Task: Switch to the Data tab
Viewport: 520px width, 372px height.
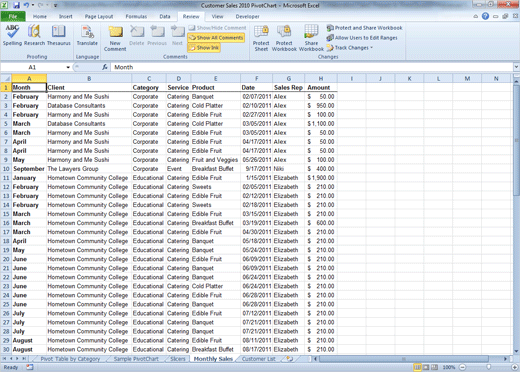Action: pos(165,16)
